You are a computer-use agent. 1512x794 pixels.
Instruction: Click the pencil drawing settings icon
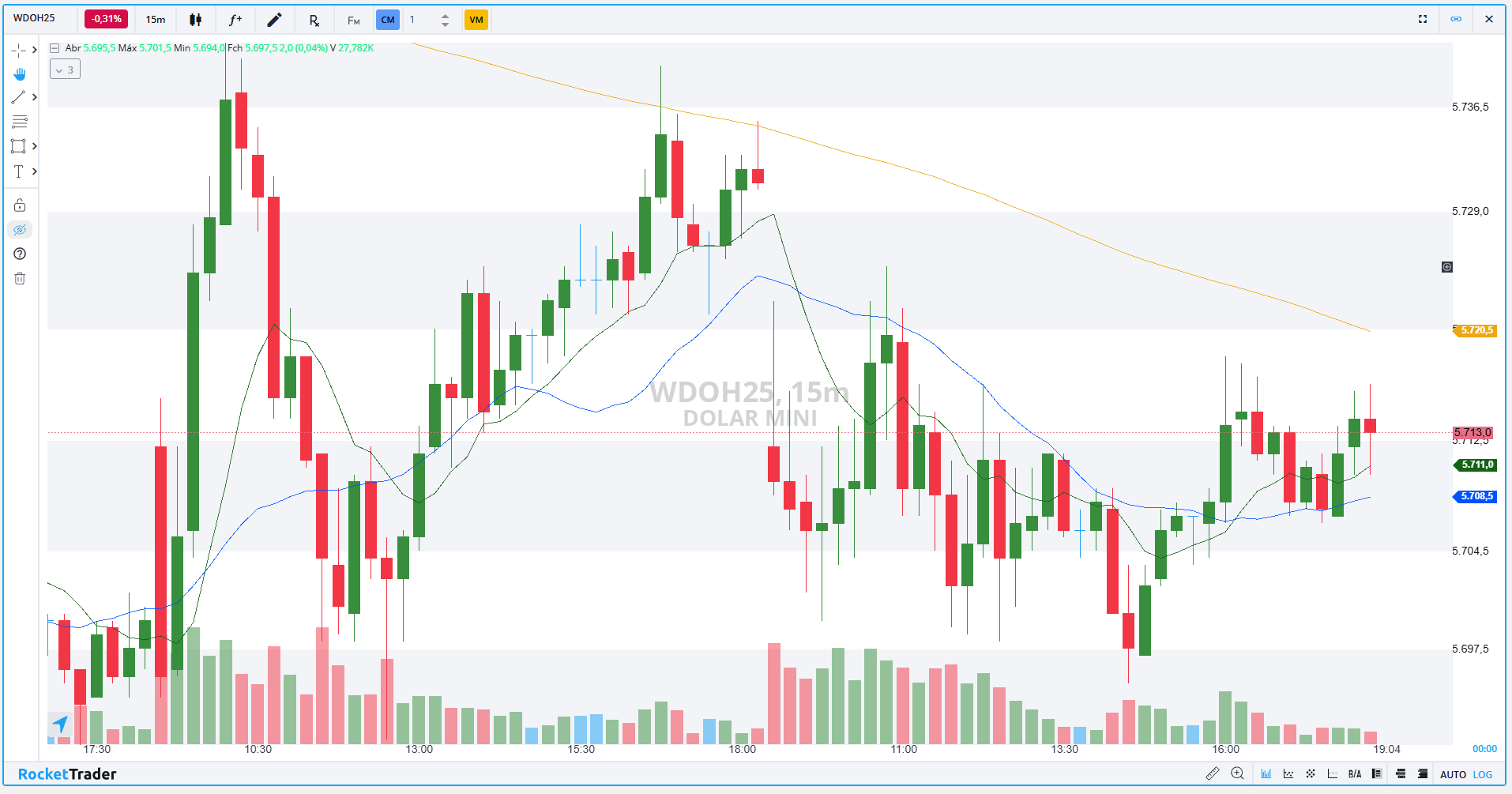pyautogui.click(x=274, y=20)
